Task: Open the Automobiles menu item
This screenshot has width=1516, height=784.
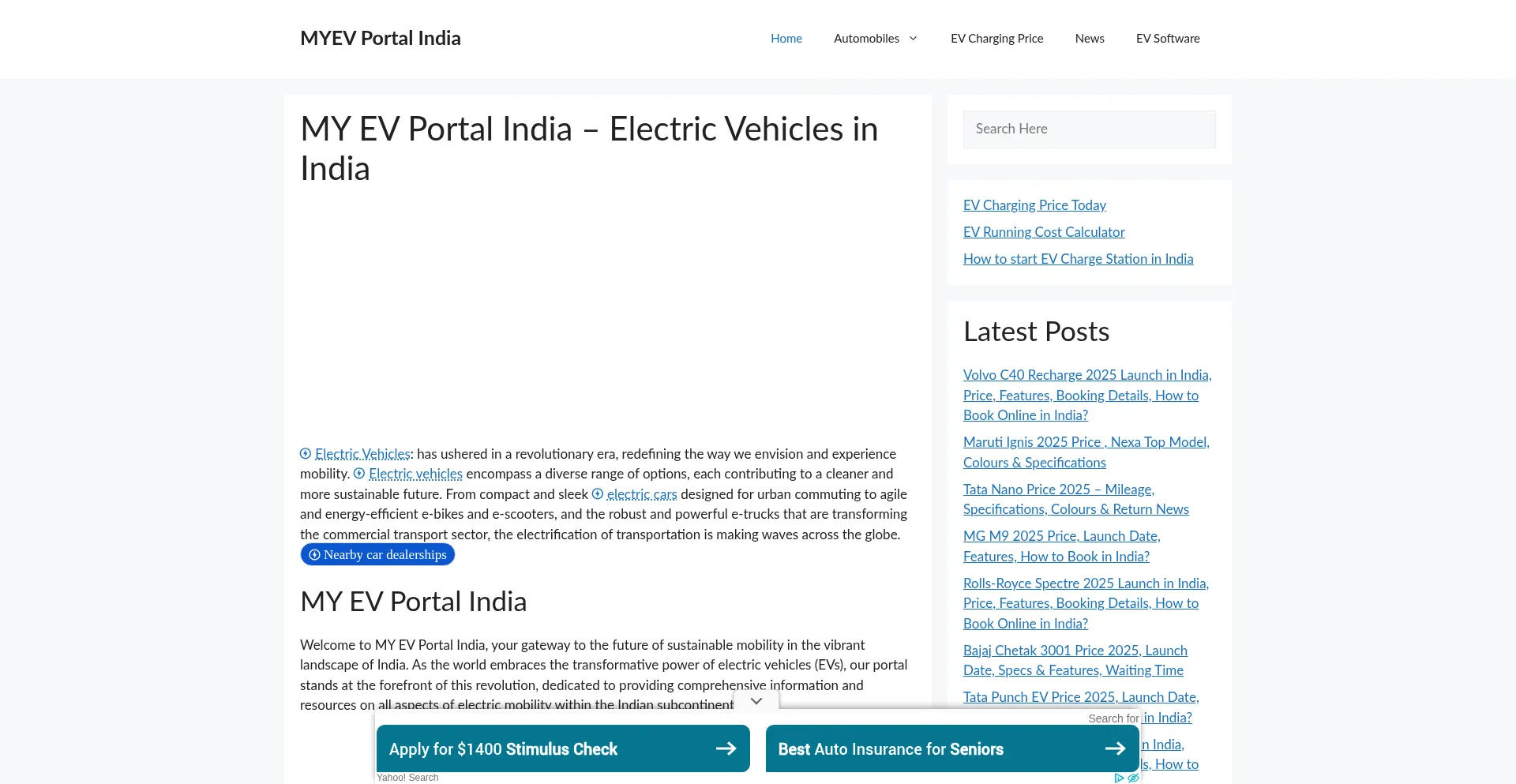Action: point(866,38)
